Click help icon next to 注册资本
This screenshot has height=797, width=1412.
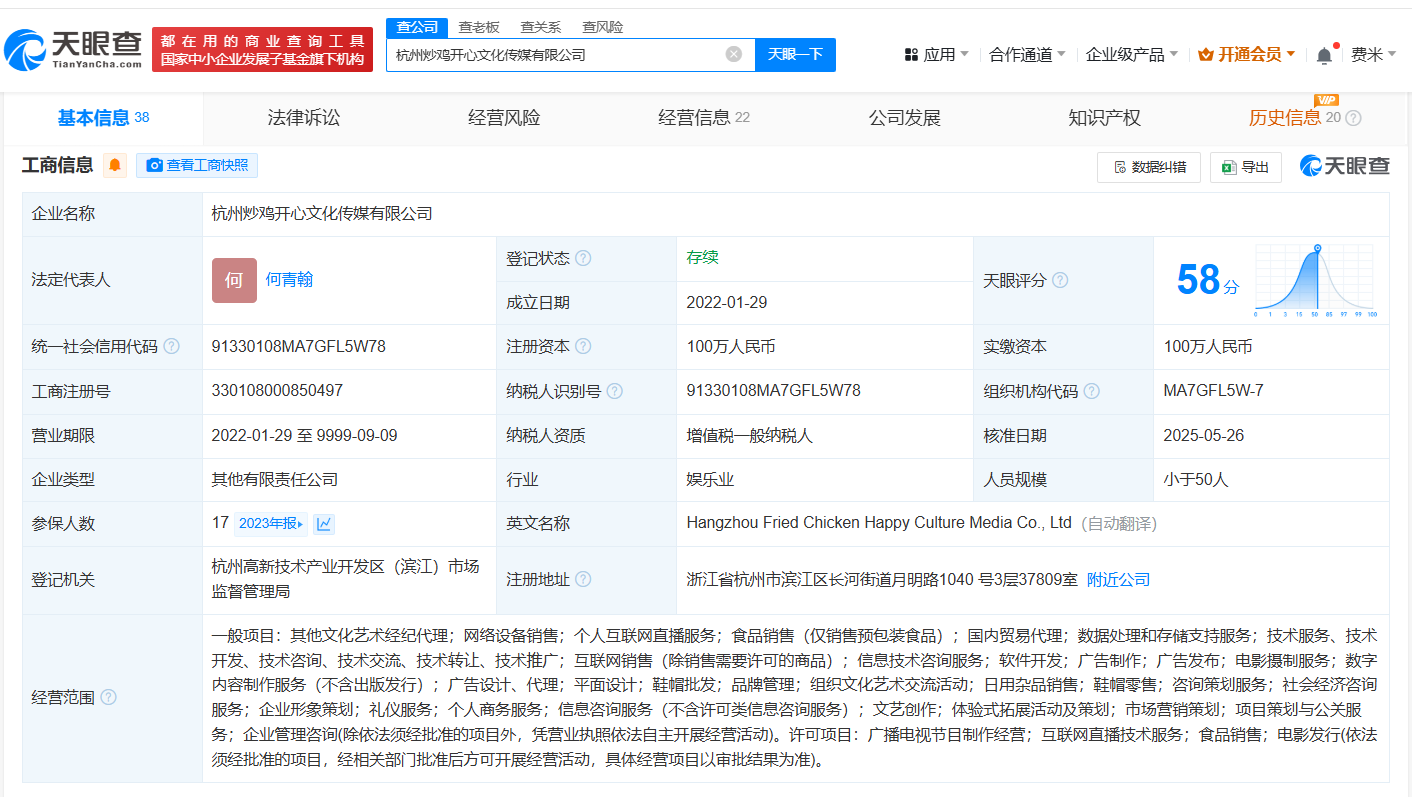583,346
